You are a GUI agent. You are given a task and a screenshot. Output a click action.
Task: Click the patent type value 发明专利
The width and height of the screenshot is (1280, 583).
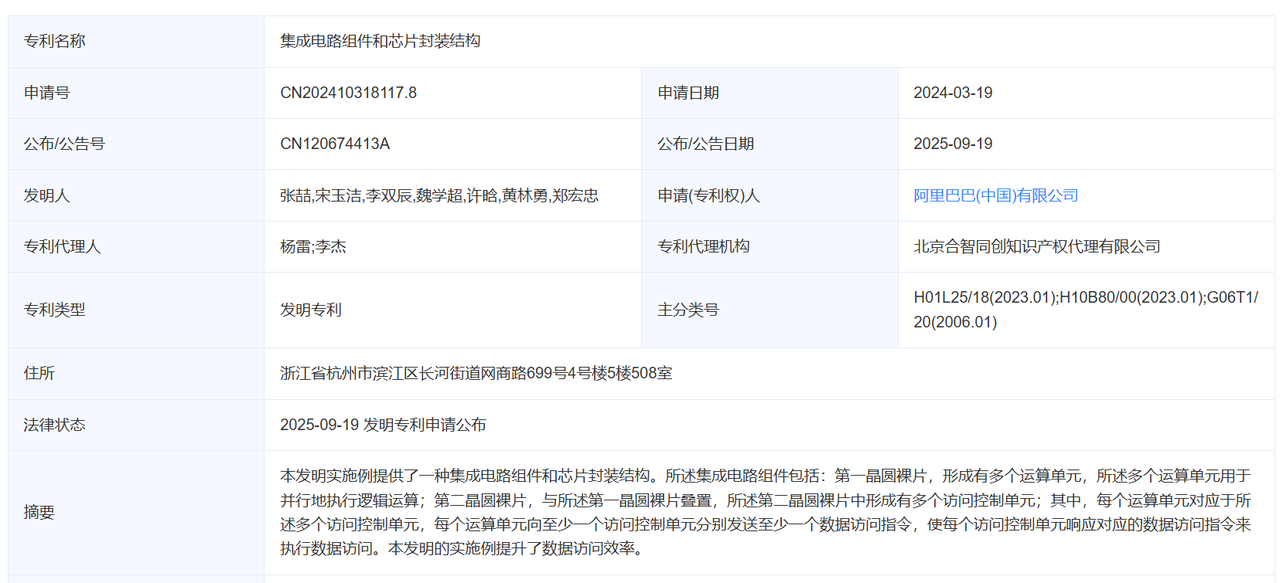311,309
